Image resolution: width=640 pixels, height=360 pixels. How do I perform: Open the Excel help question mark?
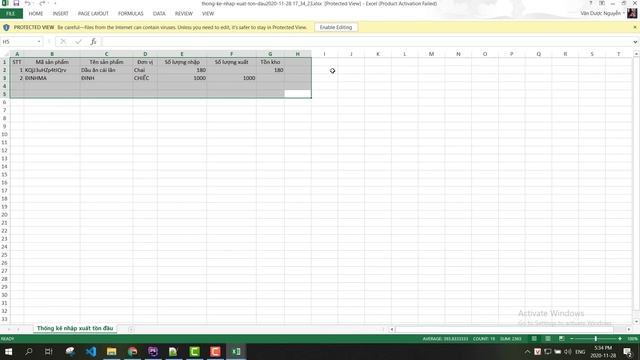pos(591,3)
